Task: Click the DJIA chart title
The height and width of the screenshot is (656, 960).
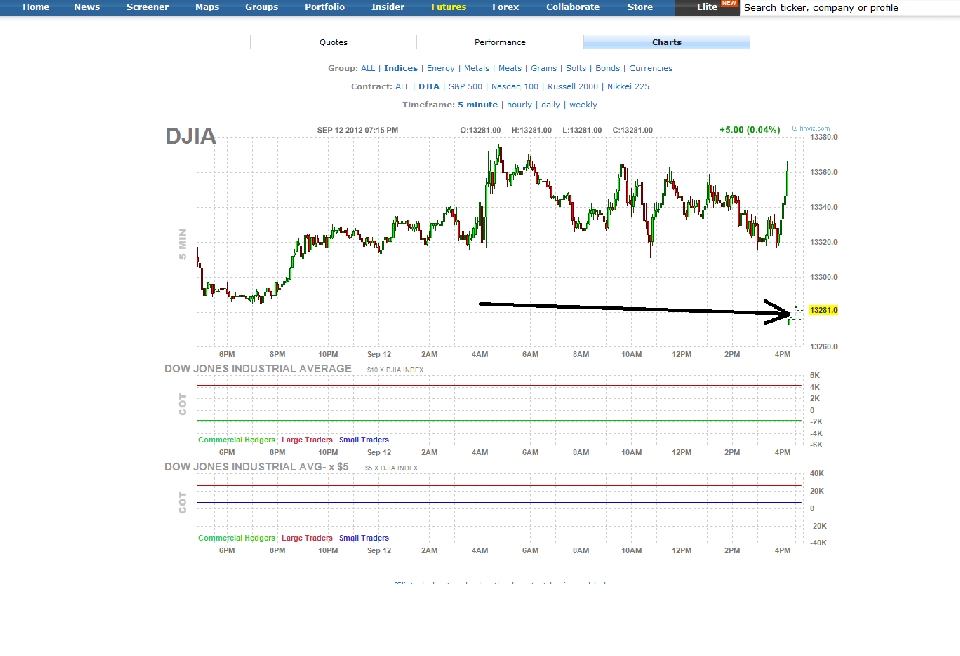Action: [190, 136]
